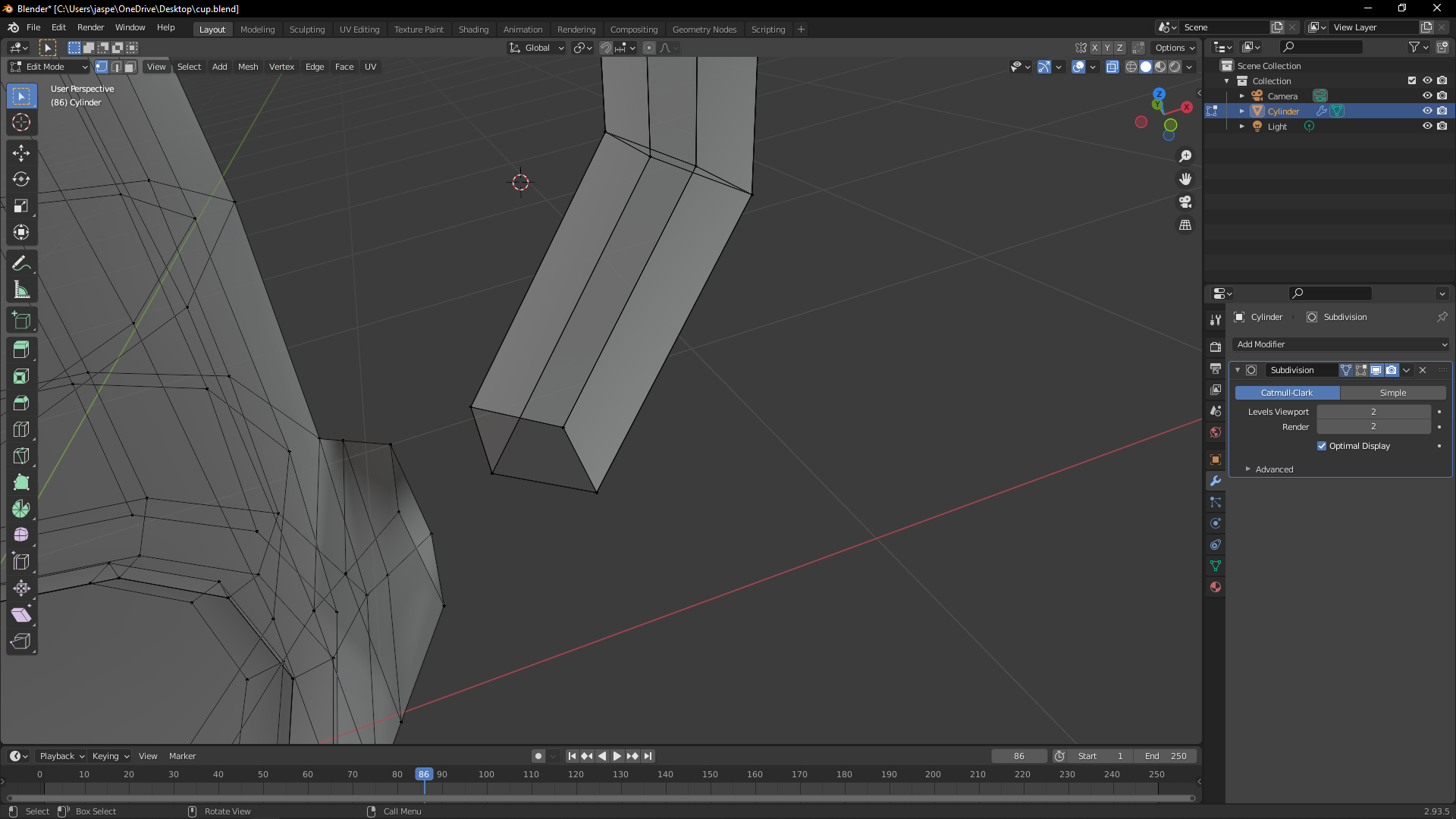Open the Add Modifier dropdown
The image size is (1456, 819).
1341,344
